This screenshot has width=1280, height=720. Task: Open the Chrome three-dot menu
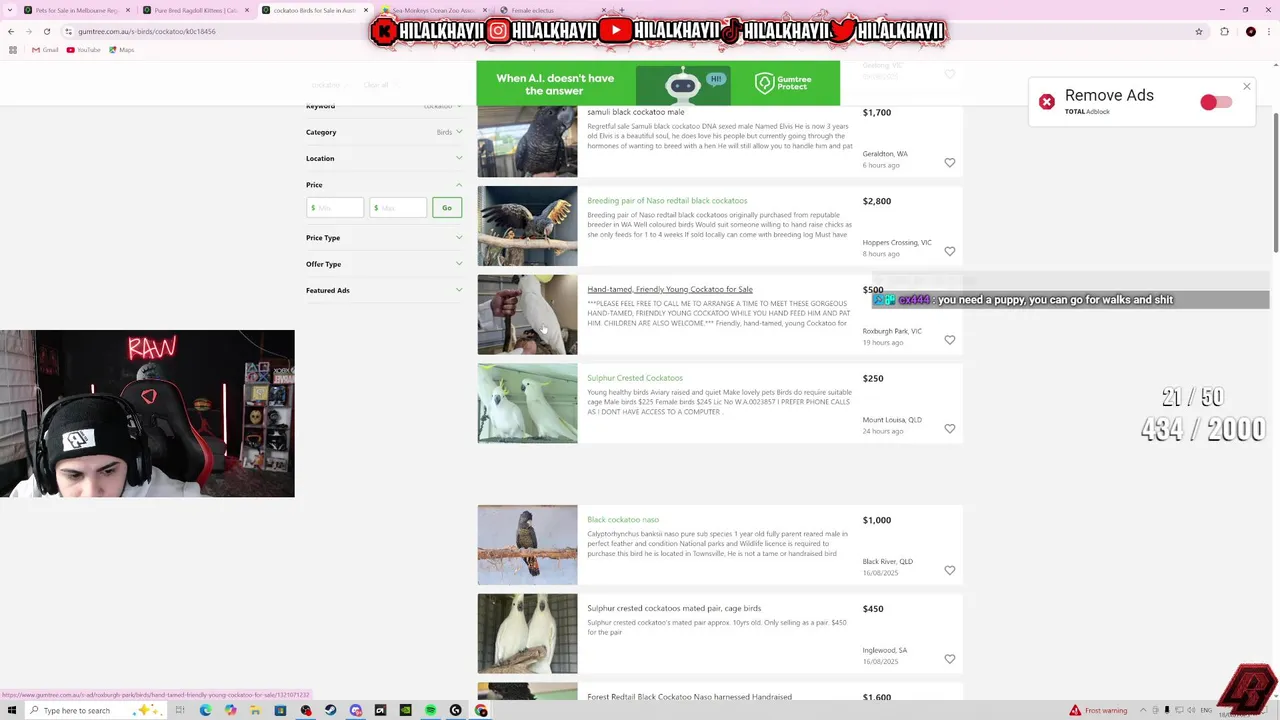tap(1268, 31)
